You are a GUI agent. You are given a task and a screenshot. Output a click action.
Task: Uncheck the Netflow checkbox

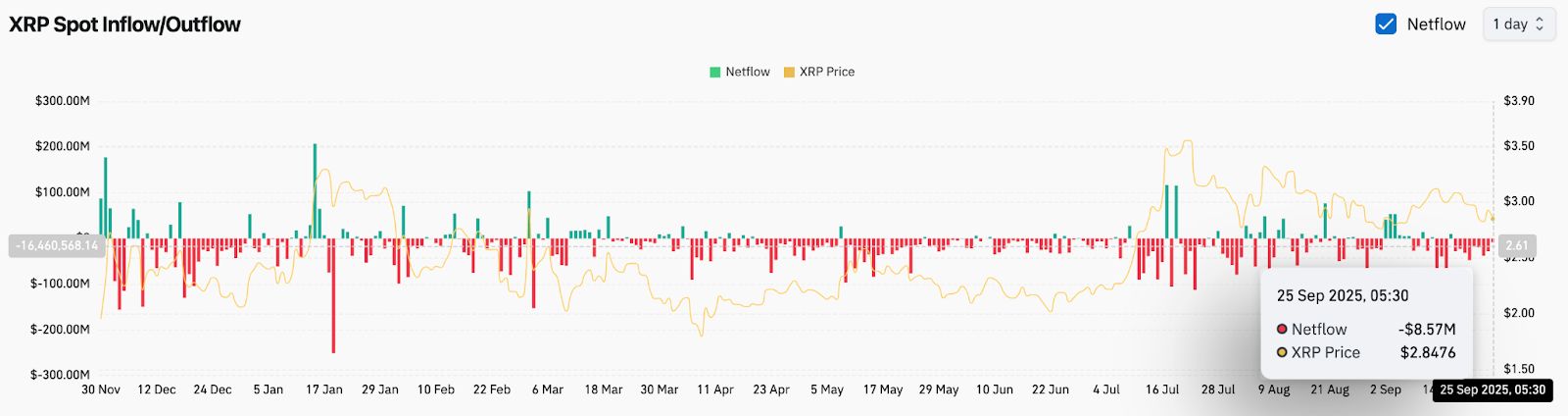tap(1386, 25)
